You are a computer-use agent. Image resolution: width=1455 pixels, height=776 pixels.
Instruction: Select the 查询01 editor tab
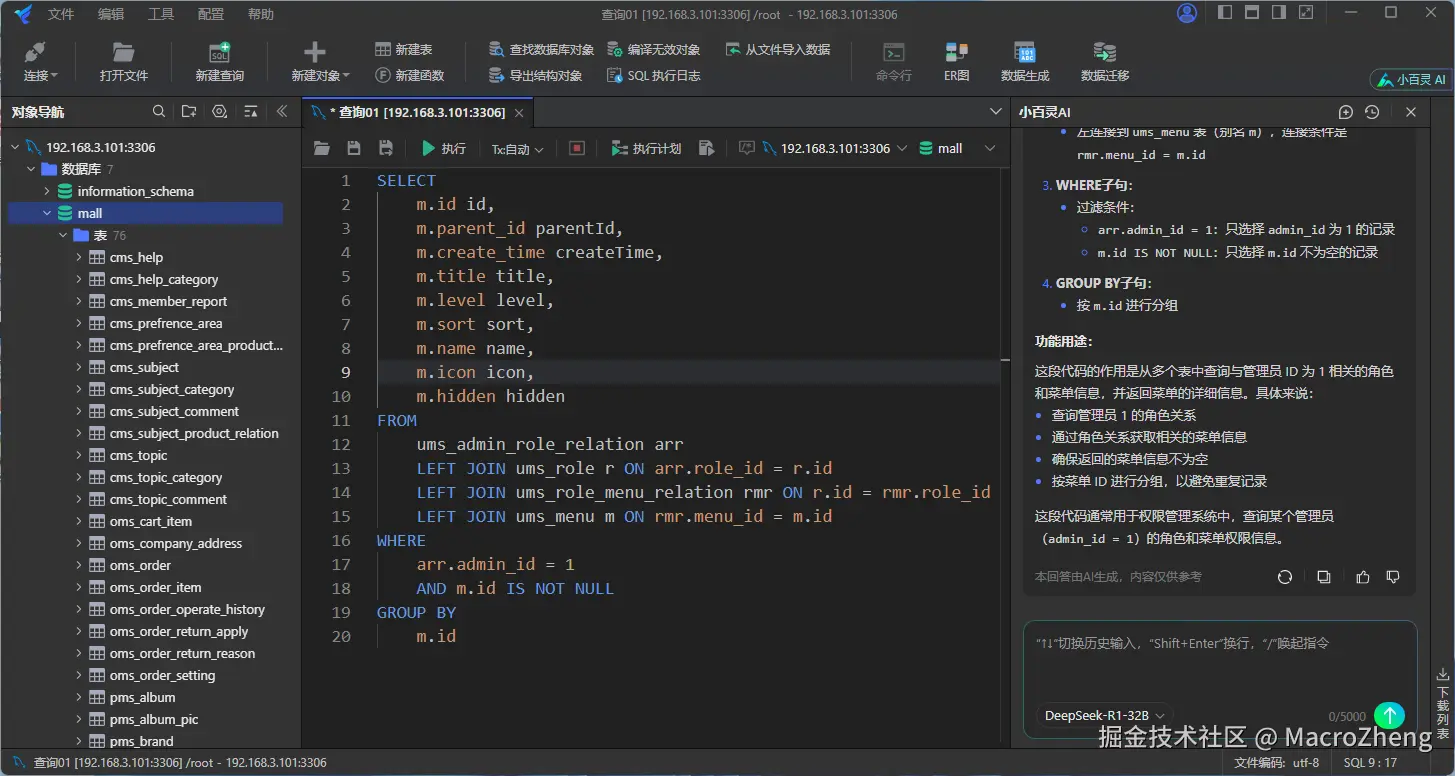(x=413, y=112)
